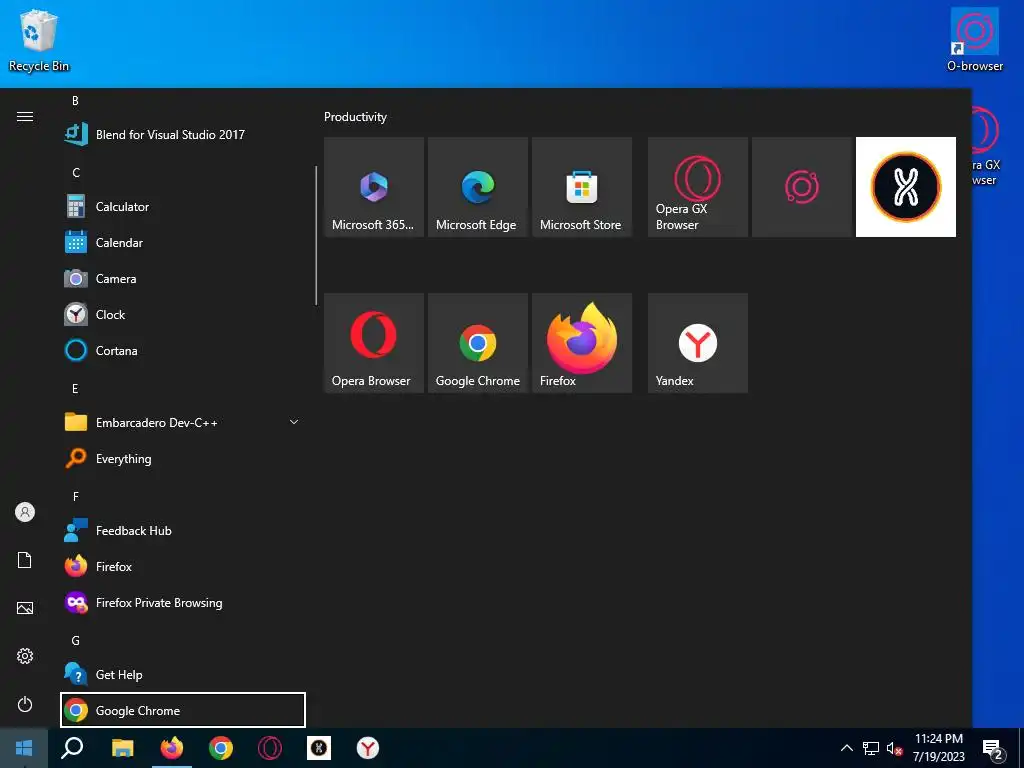The image size is (1024, 768).
Task: Open the Microsoft Store tile
Action: click(x=582, y=187)
